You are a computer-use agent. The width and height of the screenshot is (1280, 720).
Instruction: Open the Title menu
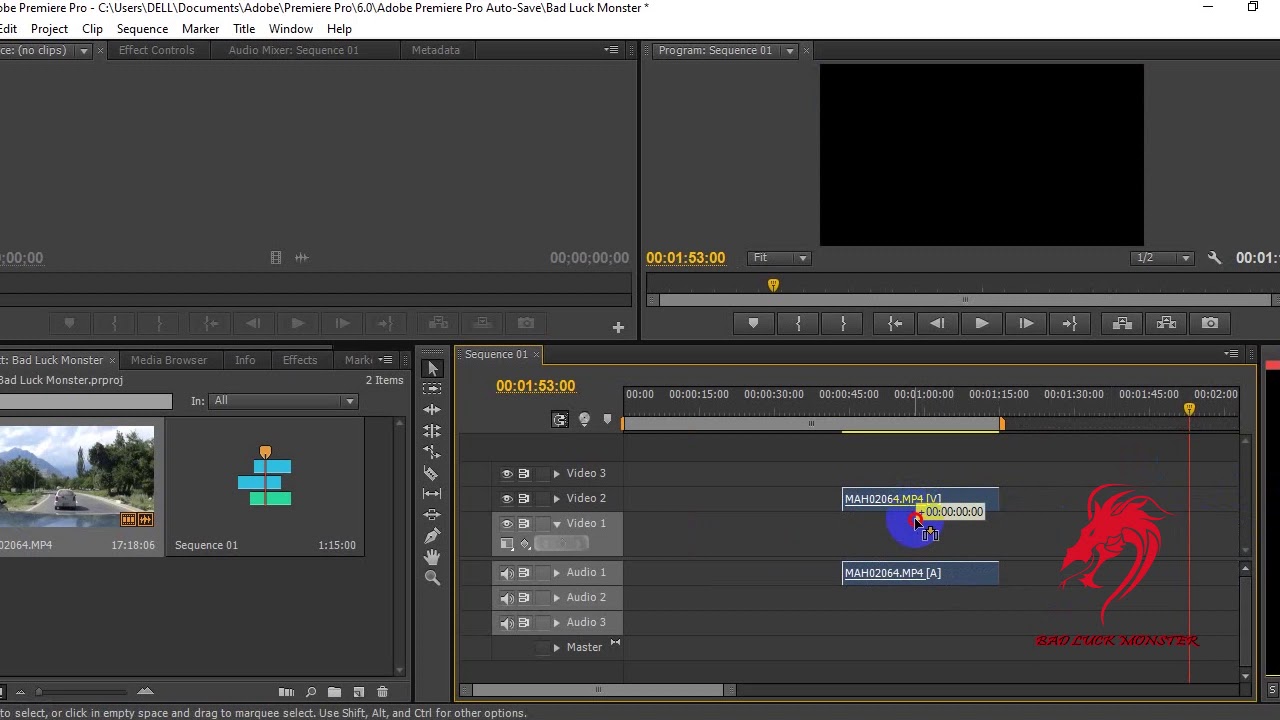(243, 29)
